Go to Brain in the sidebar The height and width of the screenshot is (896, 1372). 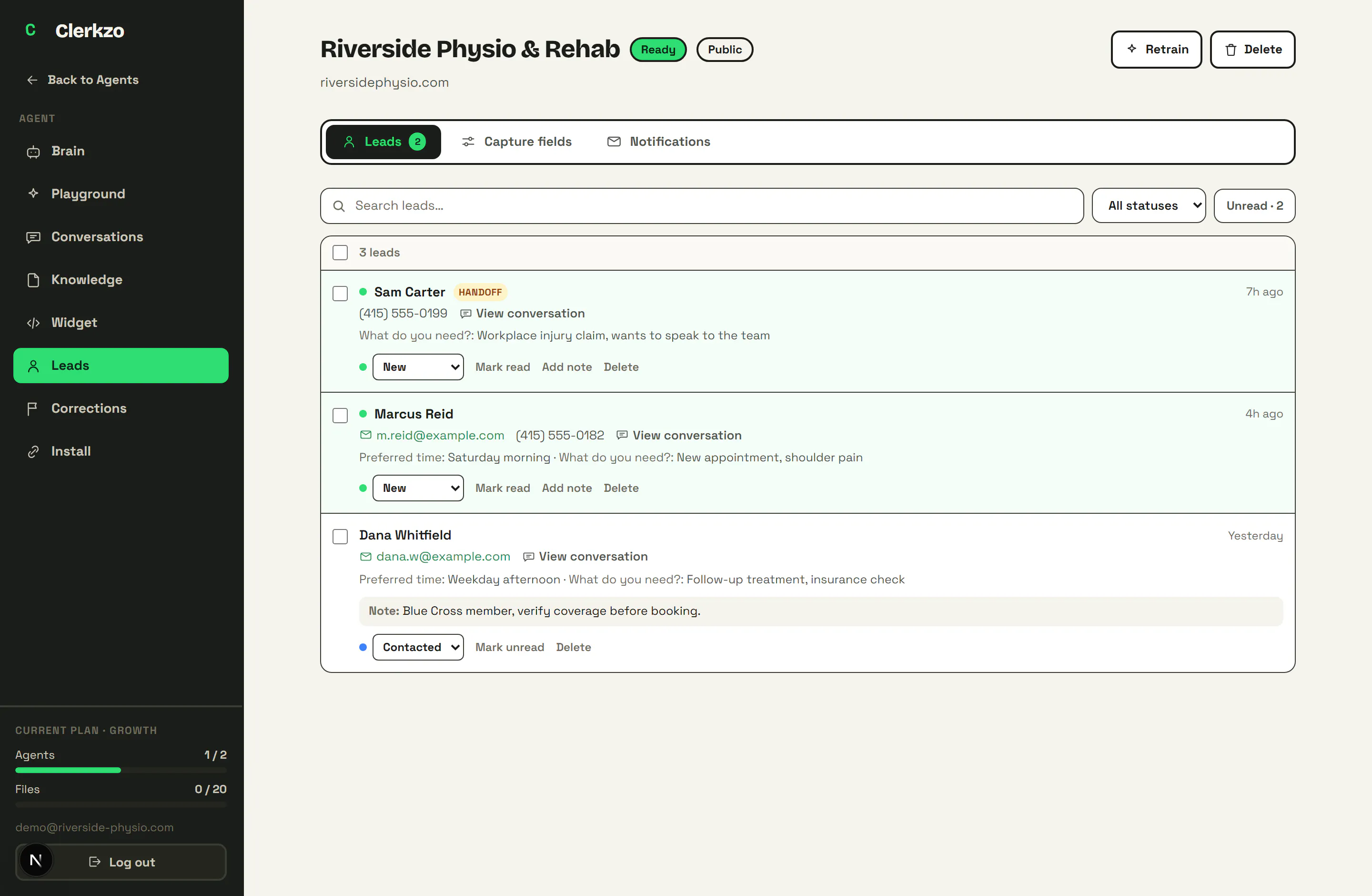121,151
